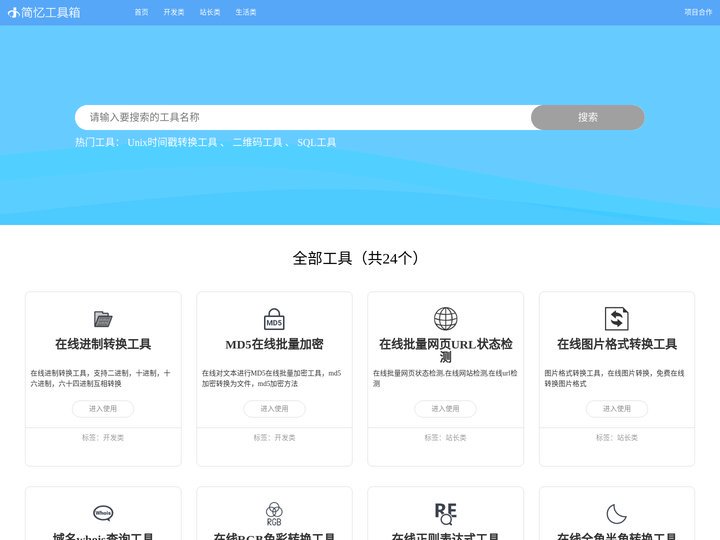Click the 简忆工具箱 logo icon

click(x=14, y=12)
